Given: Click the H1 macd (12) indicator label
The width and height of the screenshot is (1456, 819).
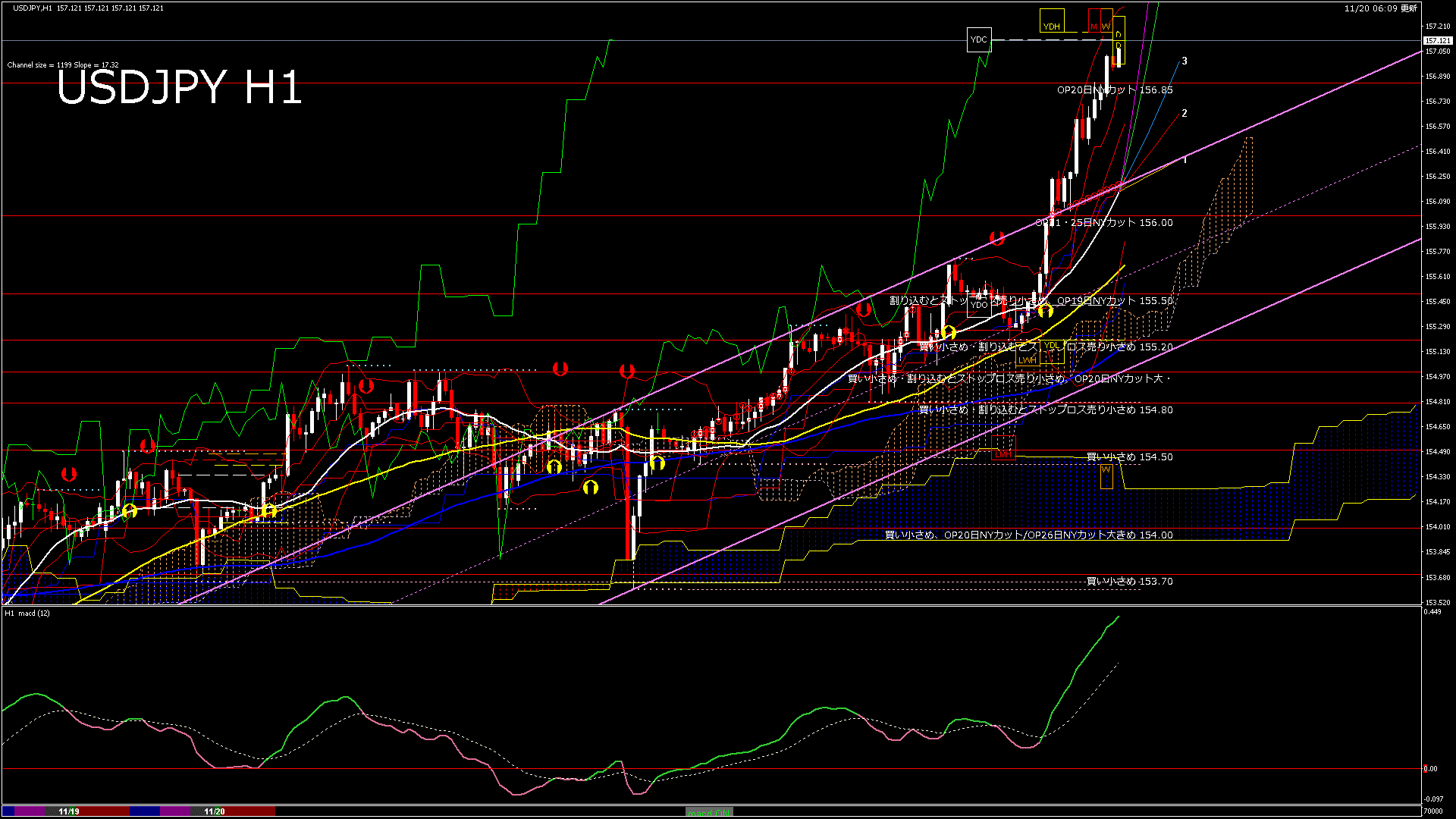Looking at the screenshot, I should (x=27, y=613).
